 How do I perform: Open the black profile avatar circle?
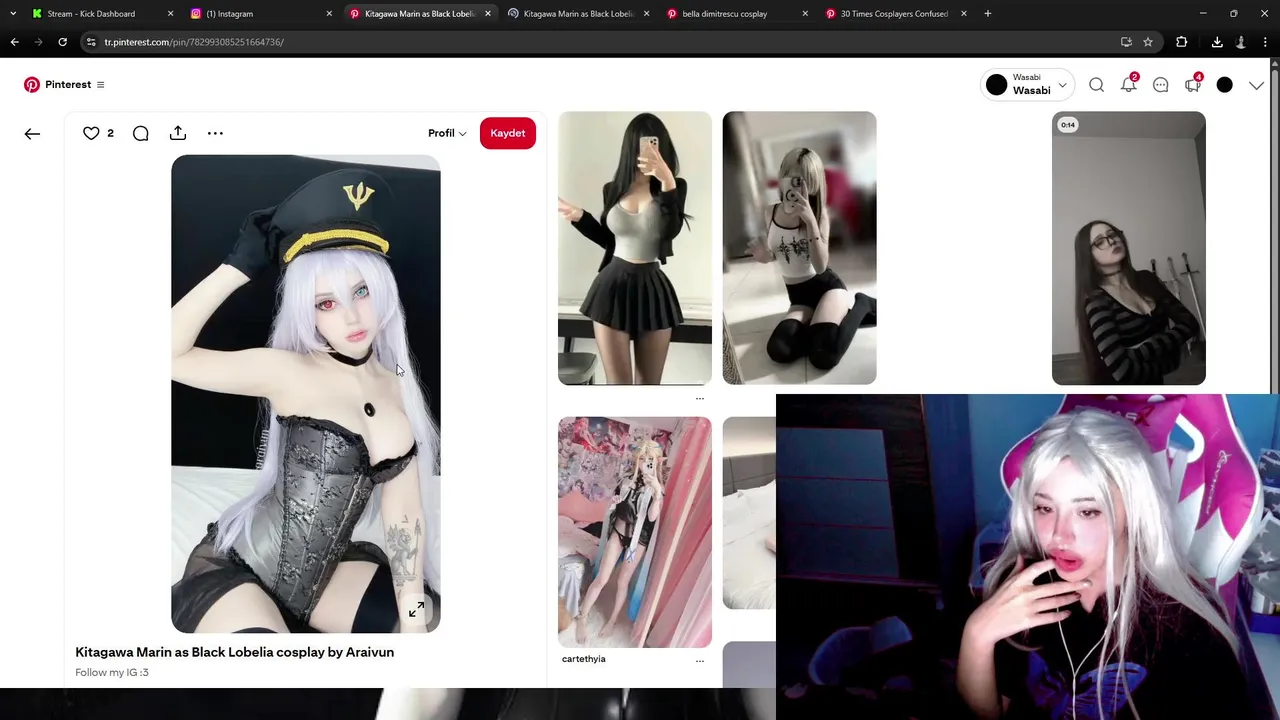click(x=1225, y=85)
